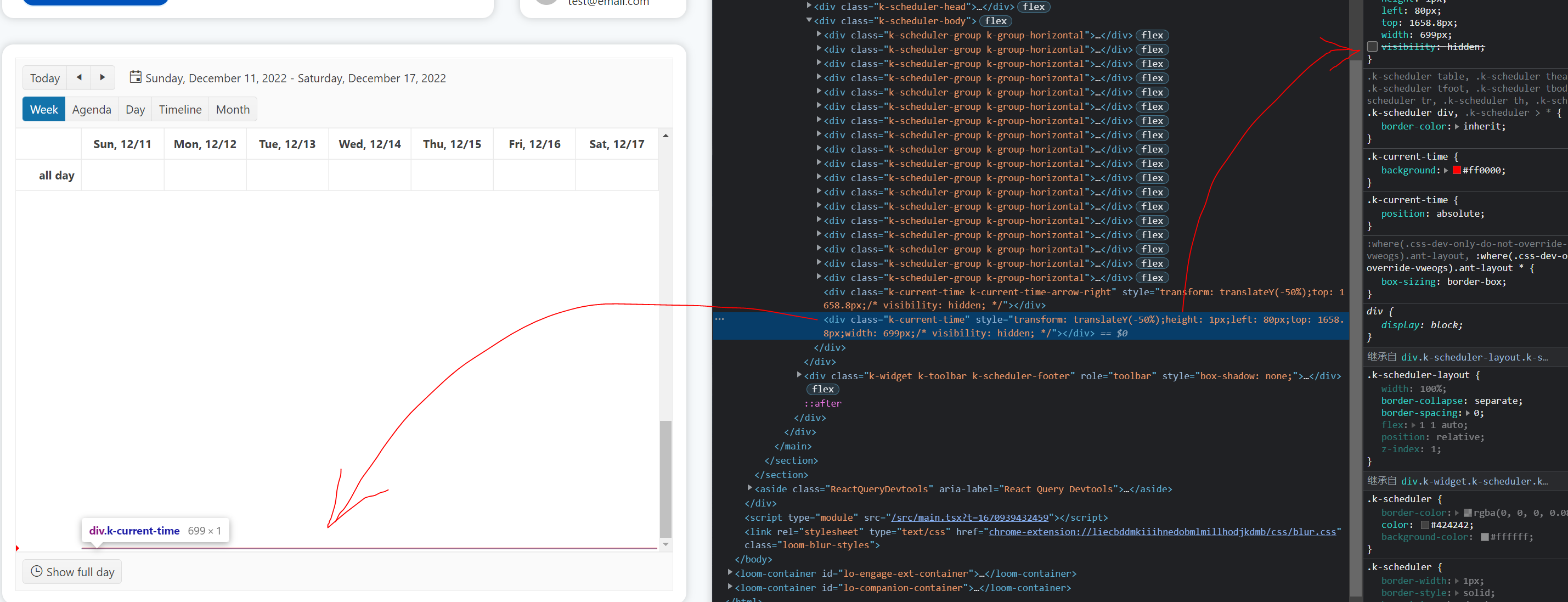Expand the k-scheduler-head div node
1568x602 pixels.
(809, 6)
